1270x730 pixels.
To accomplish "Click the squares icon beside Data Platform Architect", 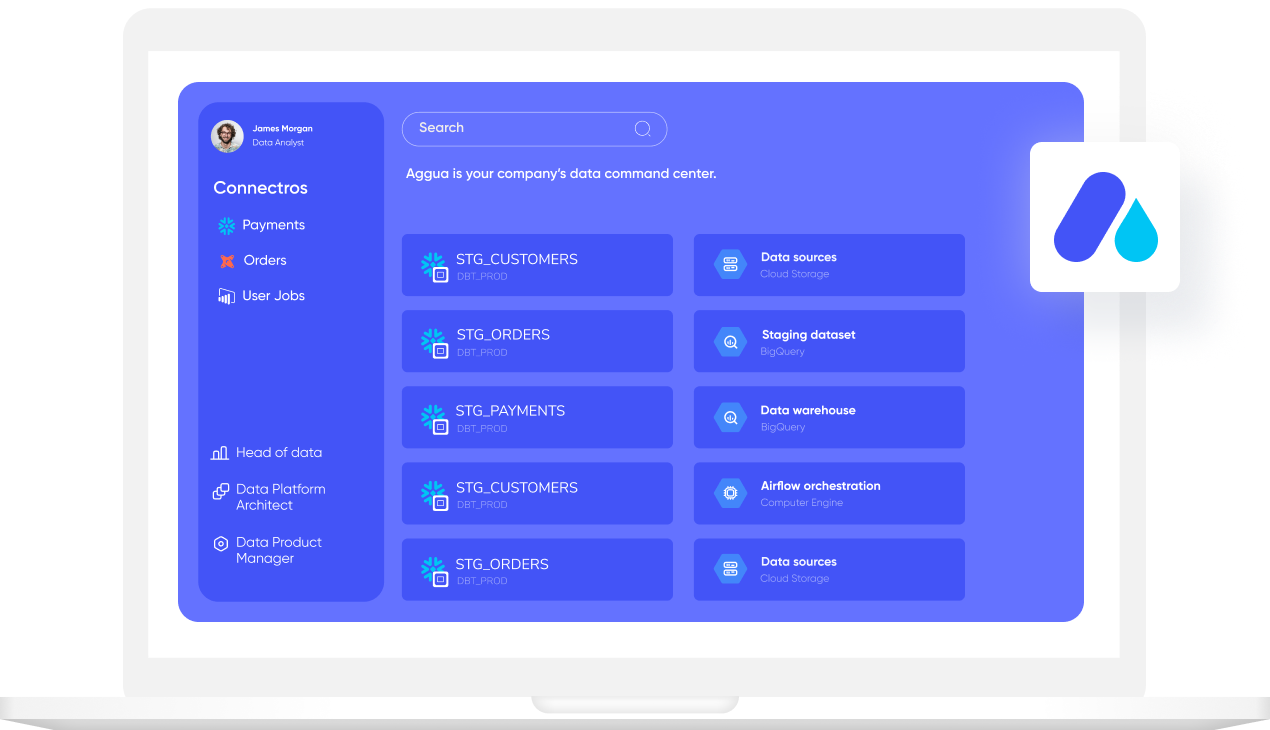I will click(x=221, y=491).
